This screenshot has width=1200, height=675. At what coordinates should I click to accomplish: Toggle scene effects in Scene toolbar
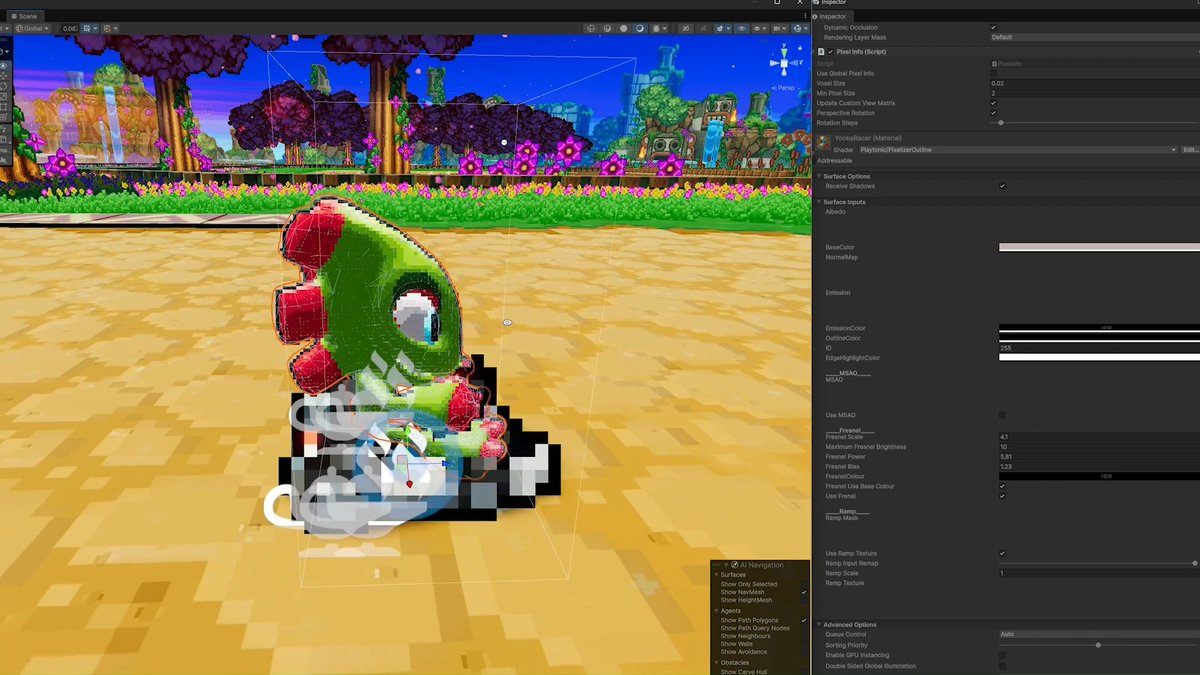(x=720, y=28)
